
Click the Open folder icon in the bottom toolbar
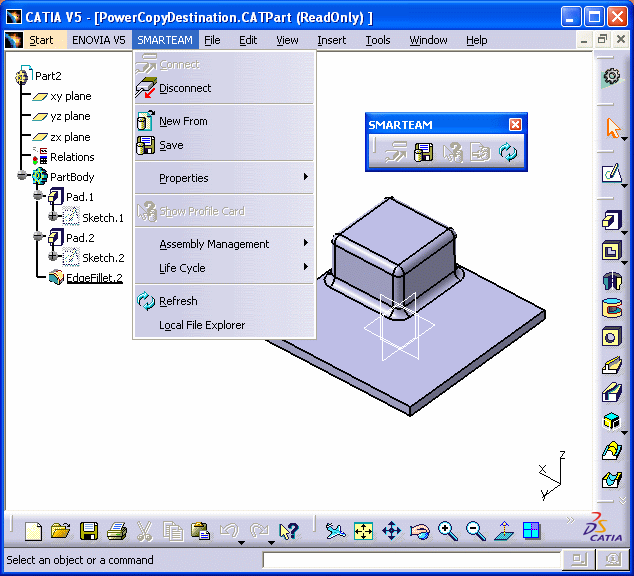tap(61, 531)
